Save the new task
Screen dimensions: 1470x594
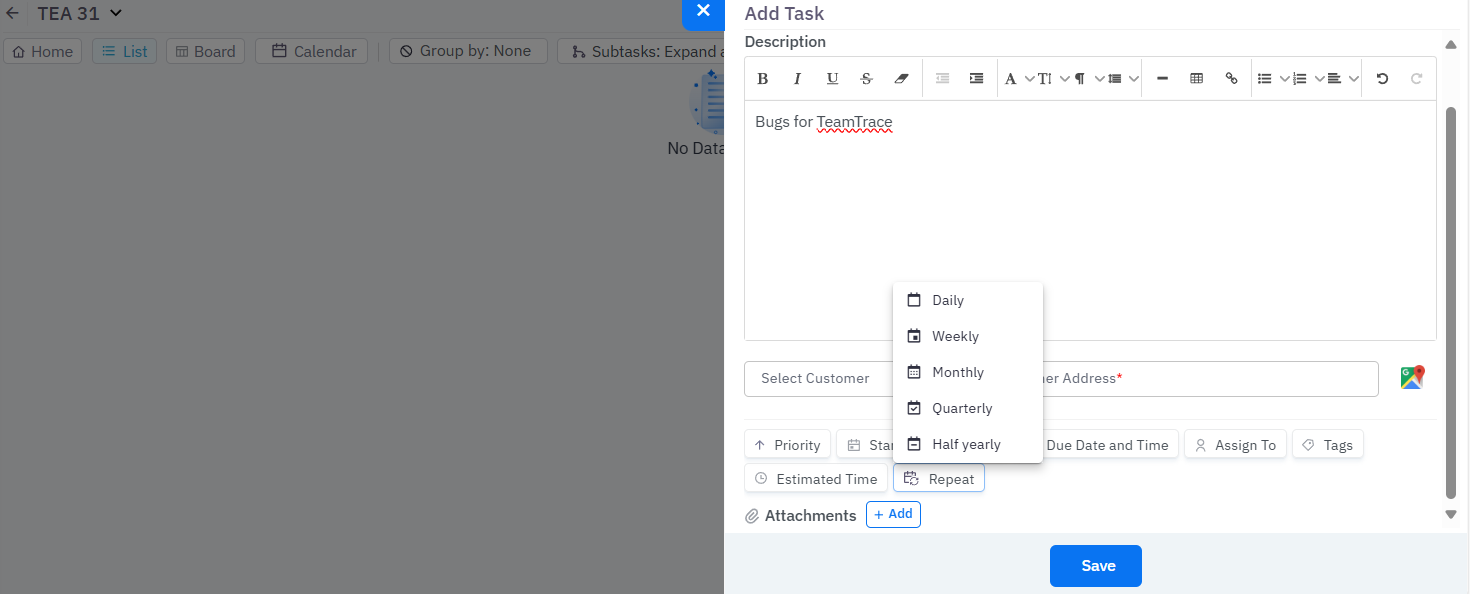(x=1095, y=566)
